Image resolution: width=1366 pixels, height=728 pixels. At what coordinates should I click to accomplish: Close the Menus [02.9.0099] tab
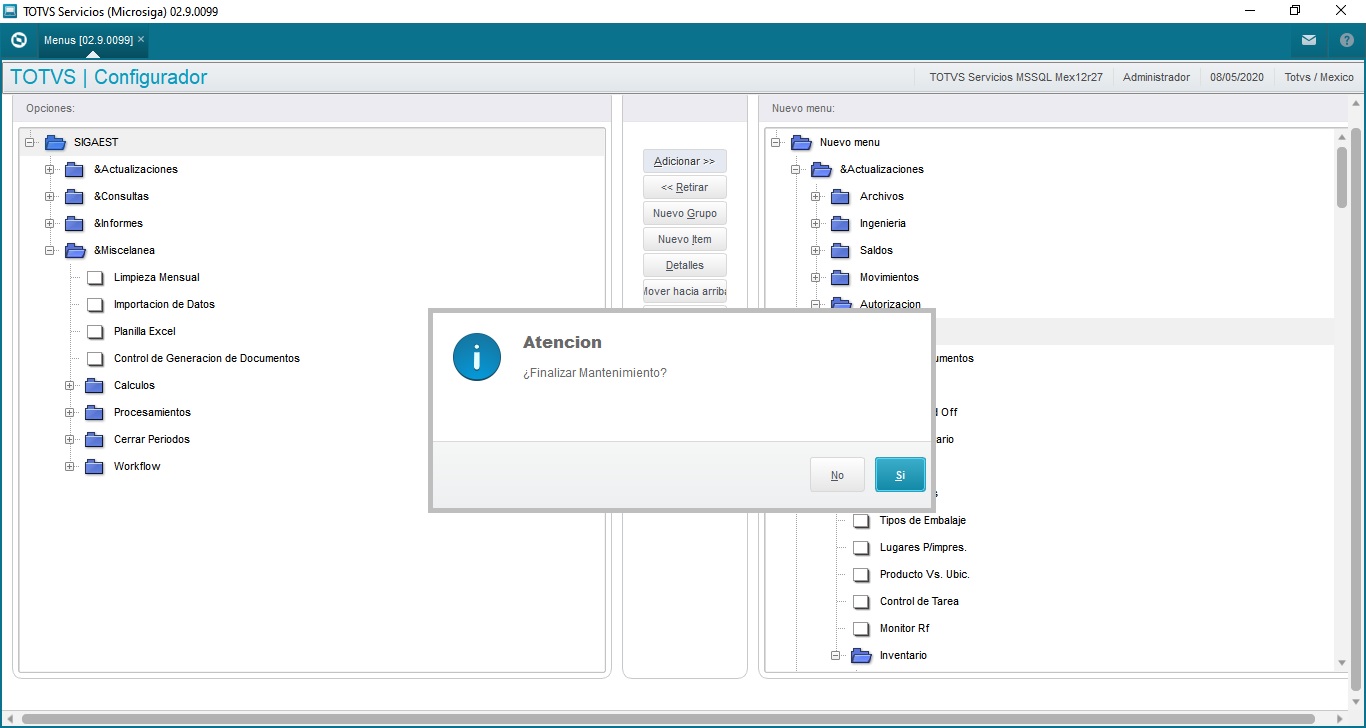point(141,39)
